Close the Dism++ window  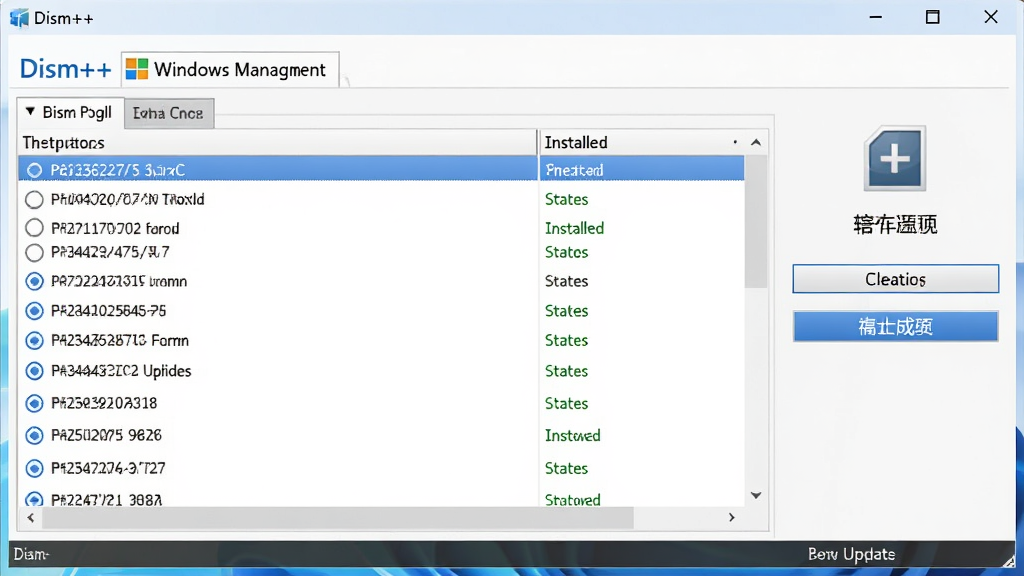(x=991, y=17)
